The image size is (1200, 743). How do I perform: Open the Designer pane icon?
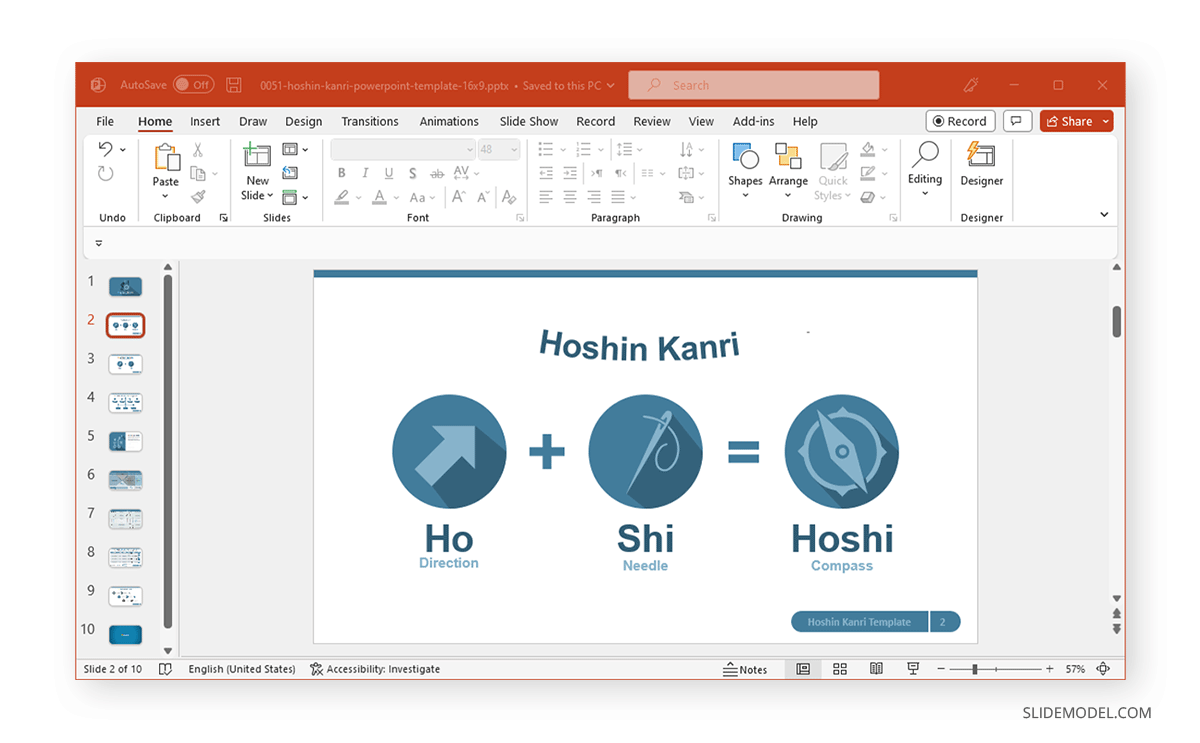pyautogui.click(x=981, y=165)
